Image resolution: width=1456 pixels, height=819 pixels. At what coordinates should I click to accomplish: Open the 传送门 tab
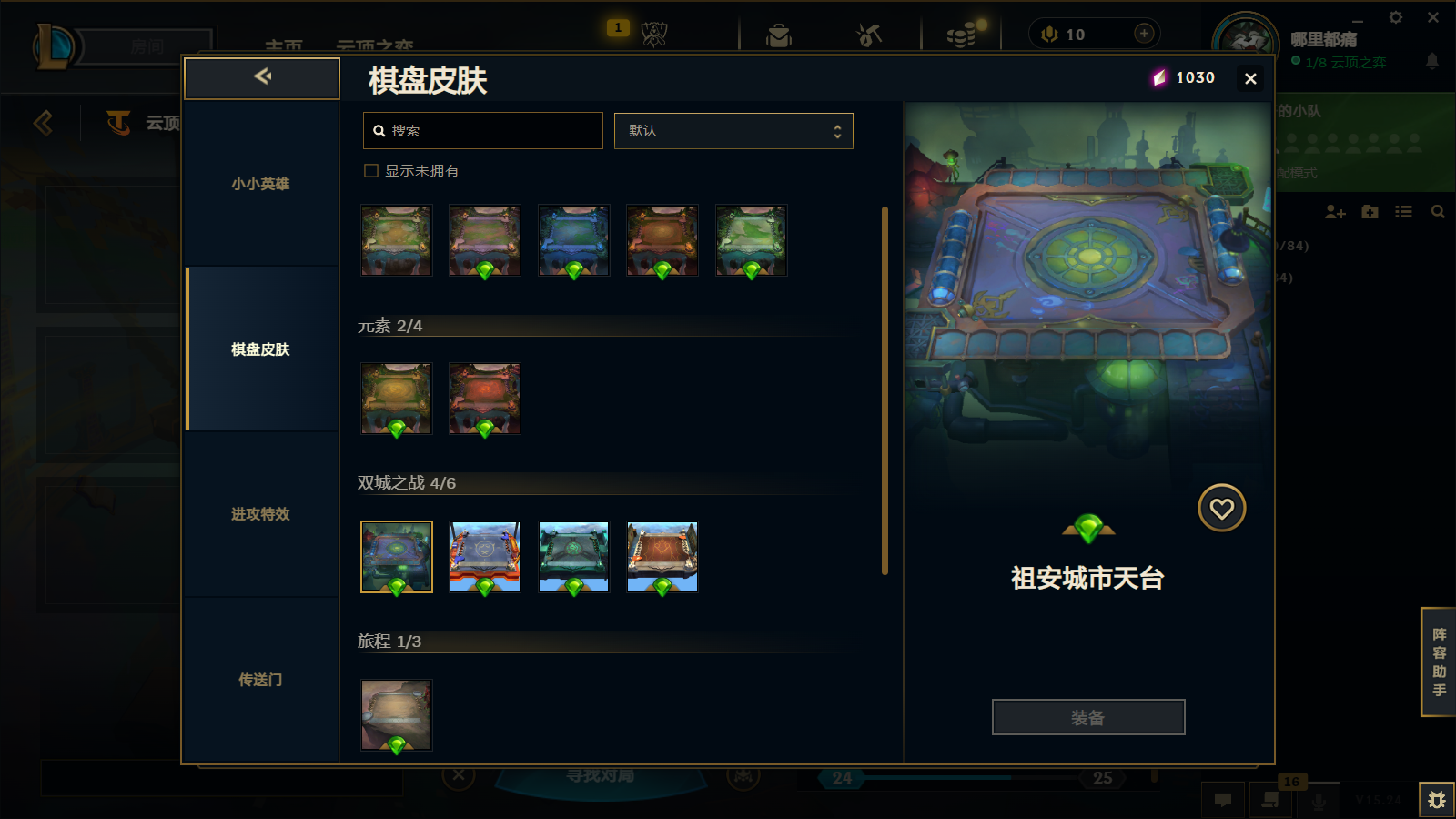point(261,680)
